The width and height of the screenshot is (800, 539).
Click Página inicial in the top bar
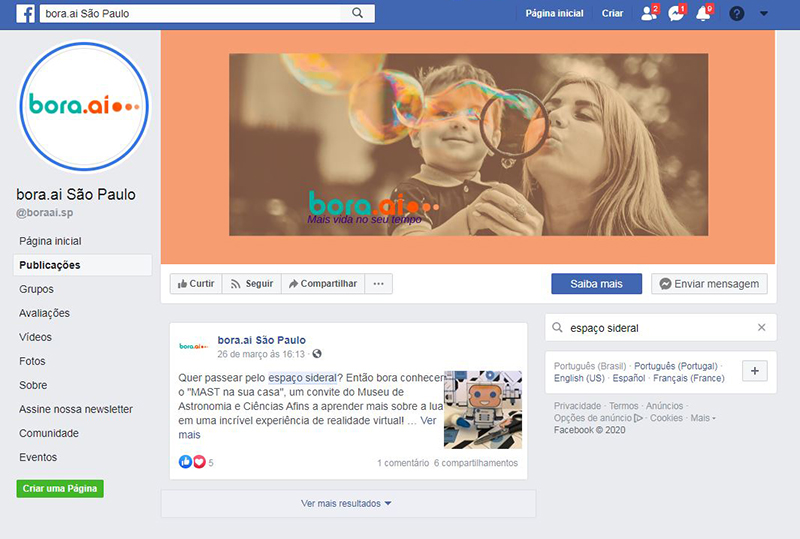tap(555, 13)
